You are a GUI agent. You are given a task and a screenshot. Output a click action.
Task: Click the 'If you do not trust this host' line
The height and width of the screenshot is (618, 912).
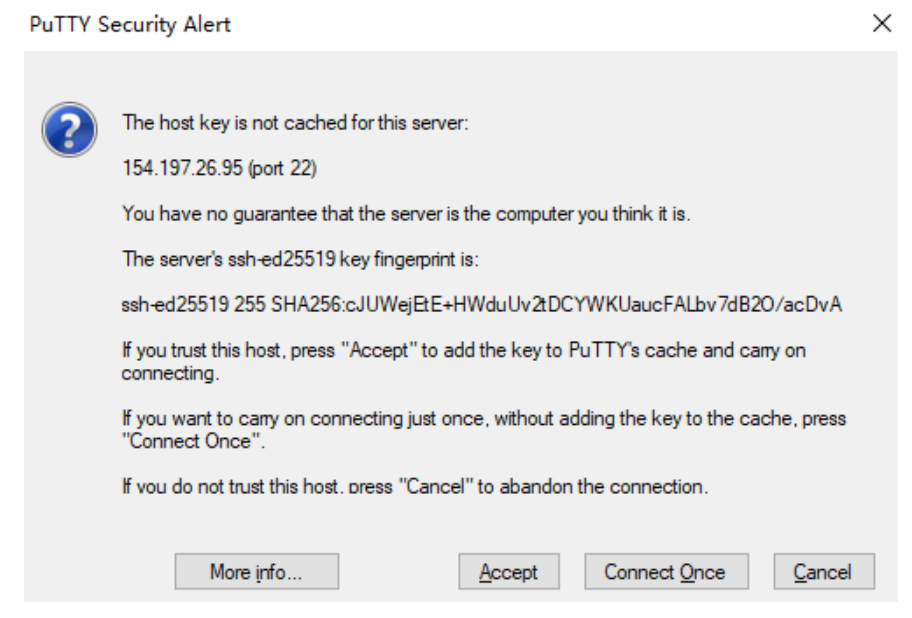pyautogui.click(x=415, y=486)
